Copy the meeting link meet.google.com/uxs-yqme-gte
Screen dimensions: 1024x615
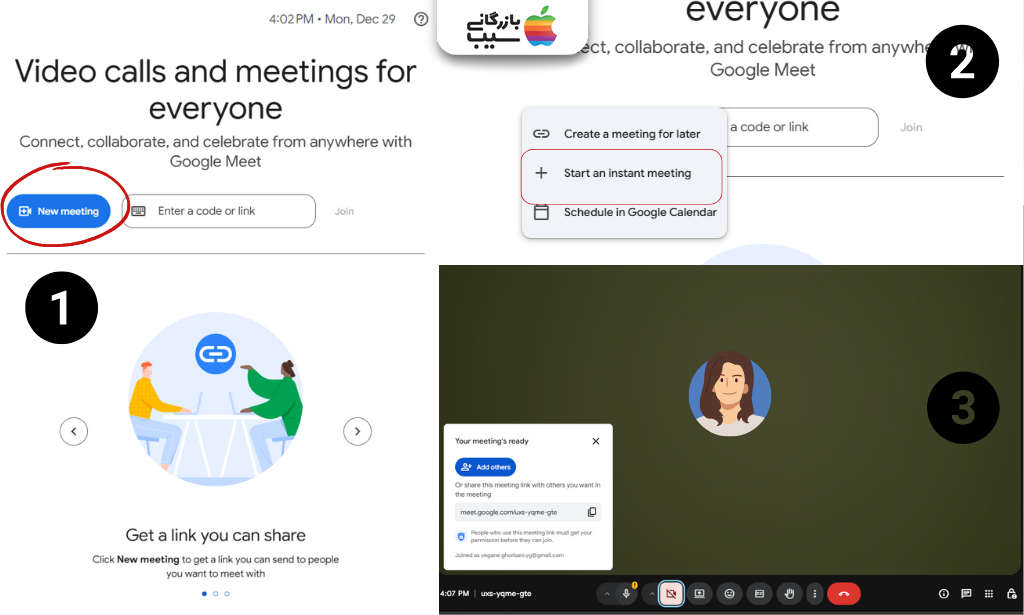592,512
